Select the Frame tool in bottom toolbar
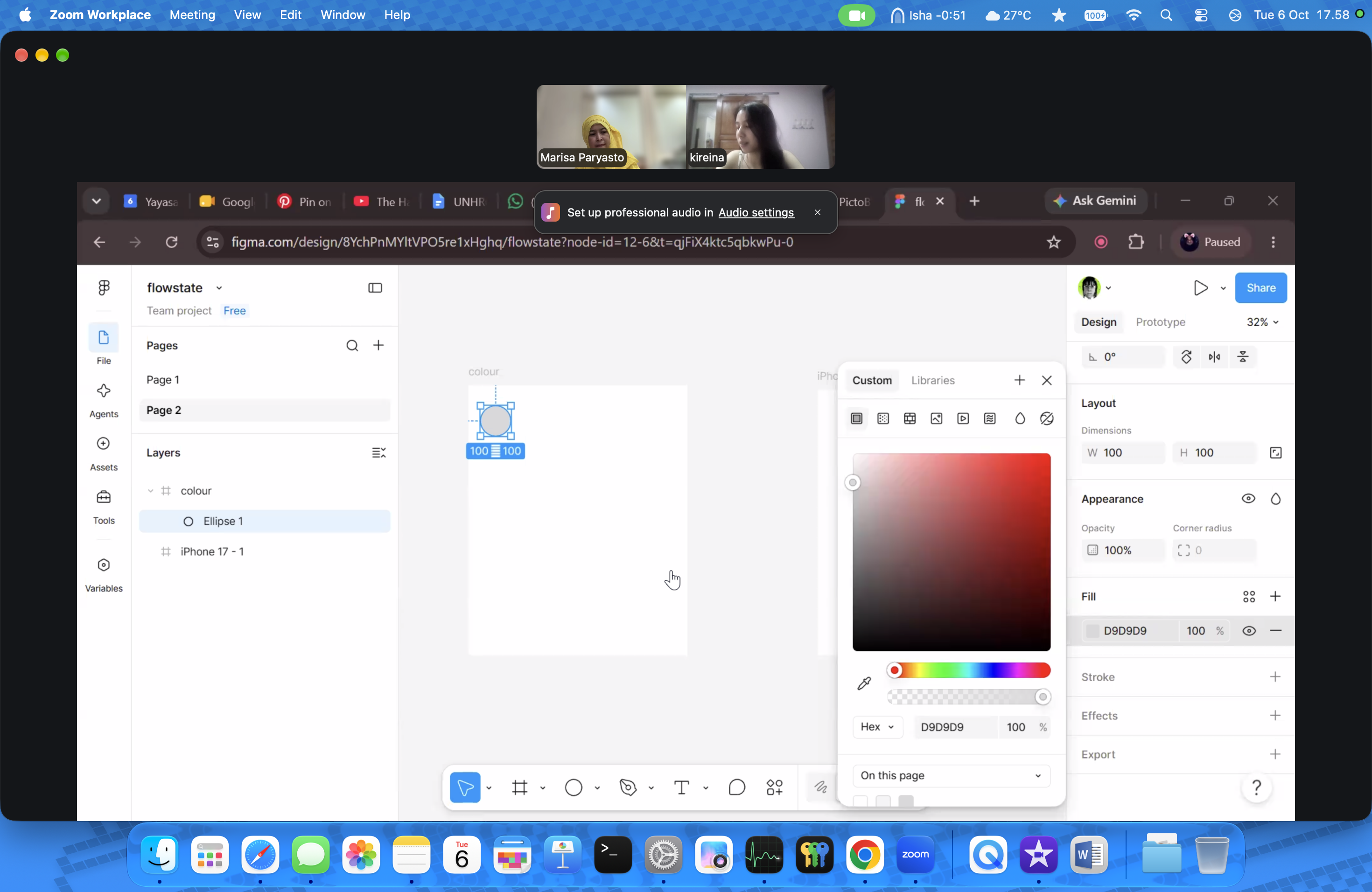Viewport: 1372px width, 892px height. 519,787
